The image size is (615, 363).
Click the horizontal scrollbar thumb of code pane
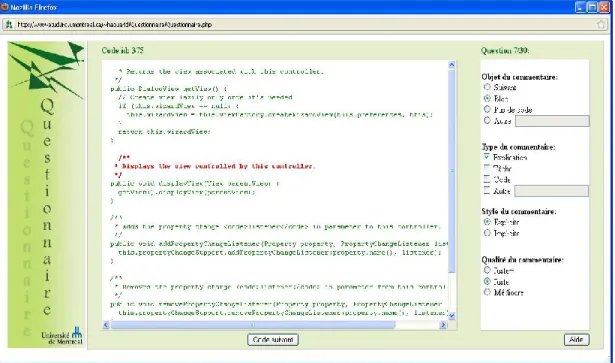coord(253,325)
